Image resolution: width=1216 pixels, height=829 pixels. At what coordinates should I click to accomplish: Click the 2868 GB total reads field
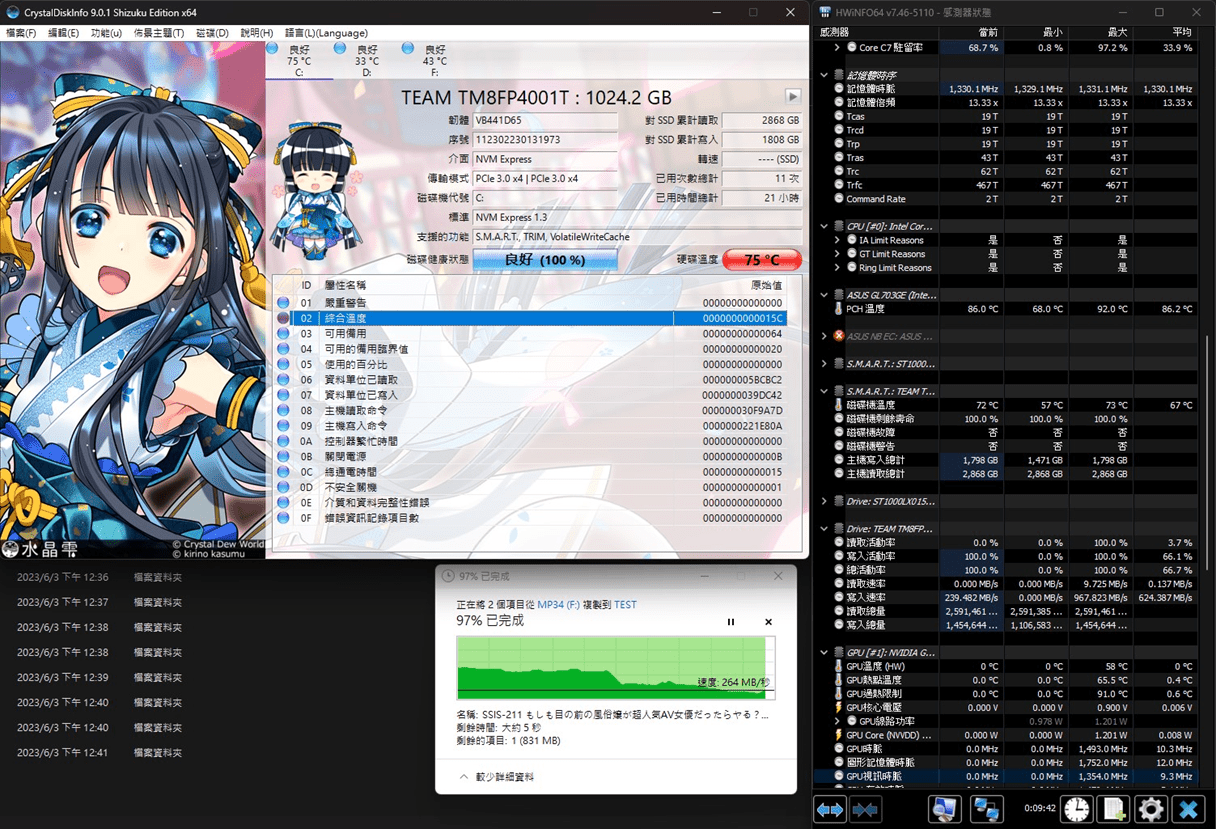pyautogui.click(x=762, y=121)
